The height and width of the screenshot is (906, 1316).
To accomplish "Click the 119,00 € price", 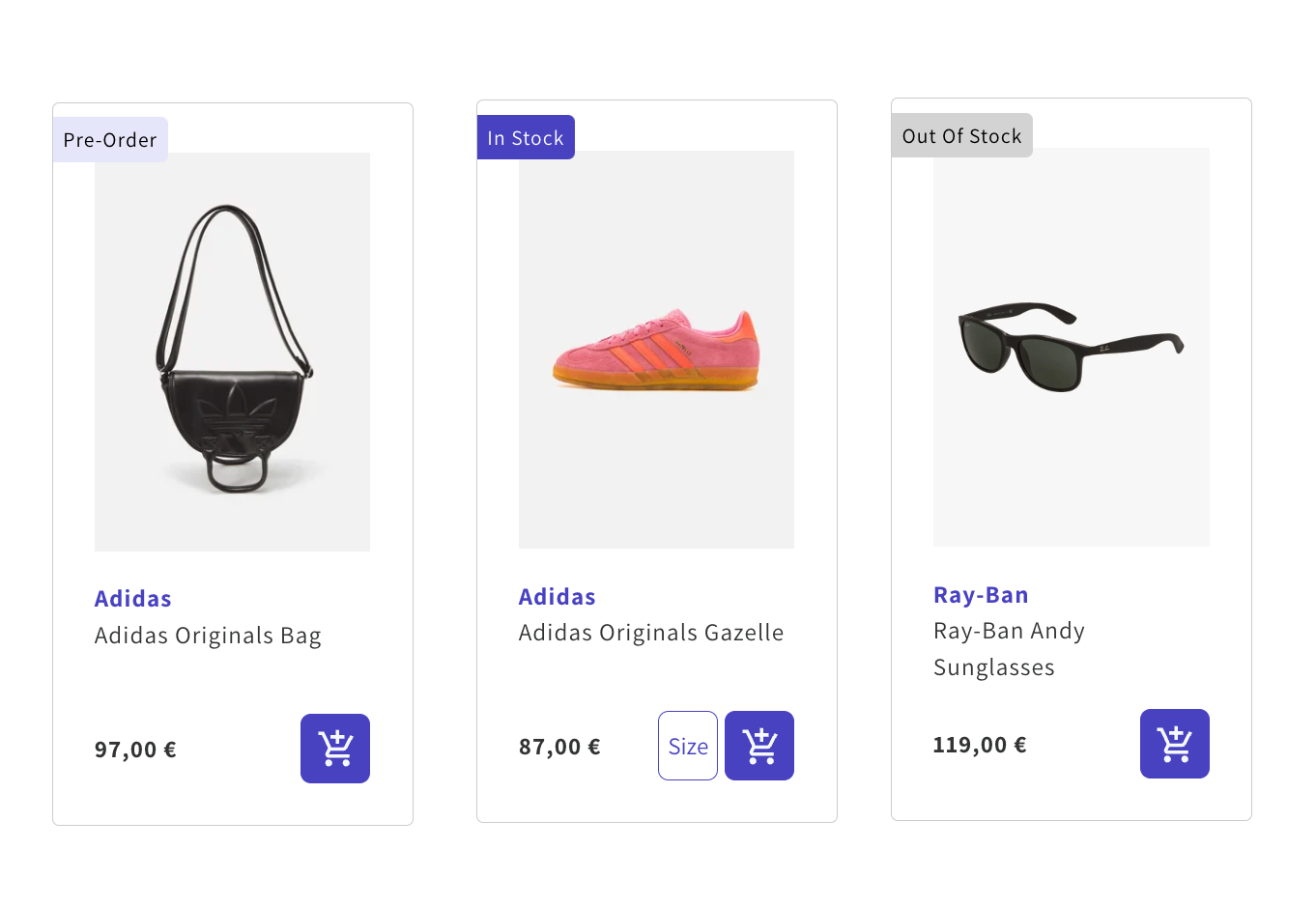I will point(980,745).
